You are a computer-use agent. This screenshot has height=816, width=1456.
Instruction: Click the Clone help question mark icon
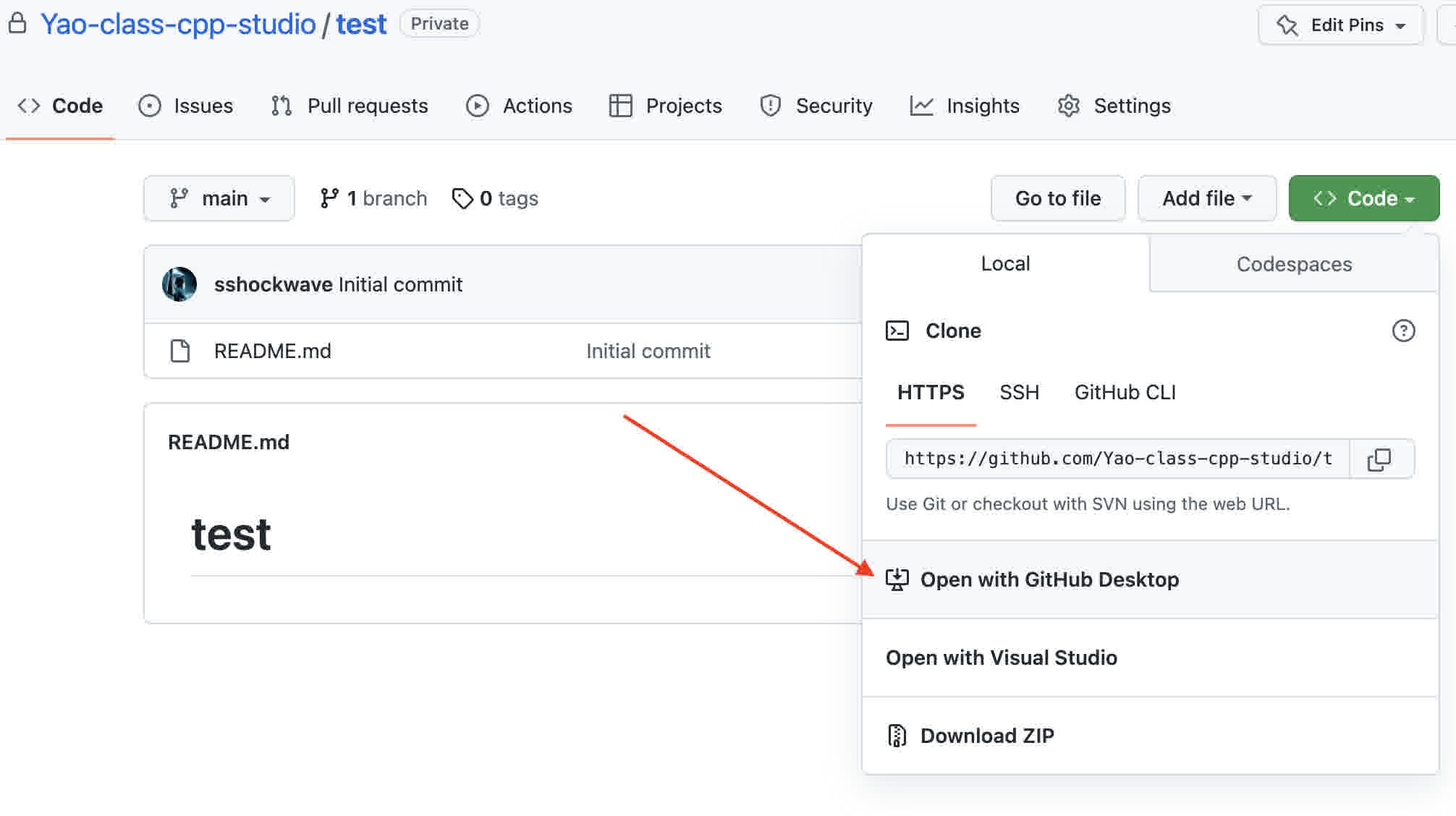pos(1404,331)
